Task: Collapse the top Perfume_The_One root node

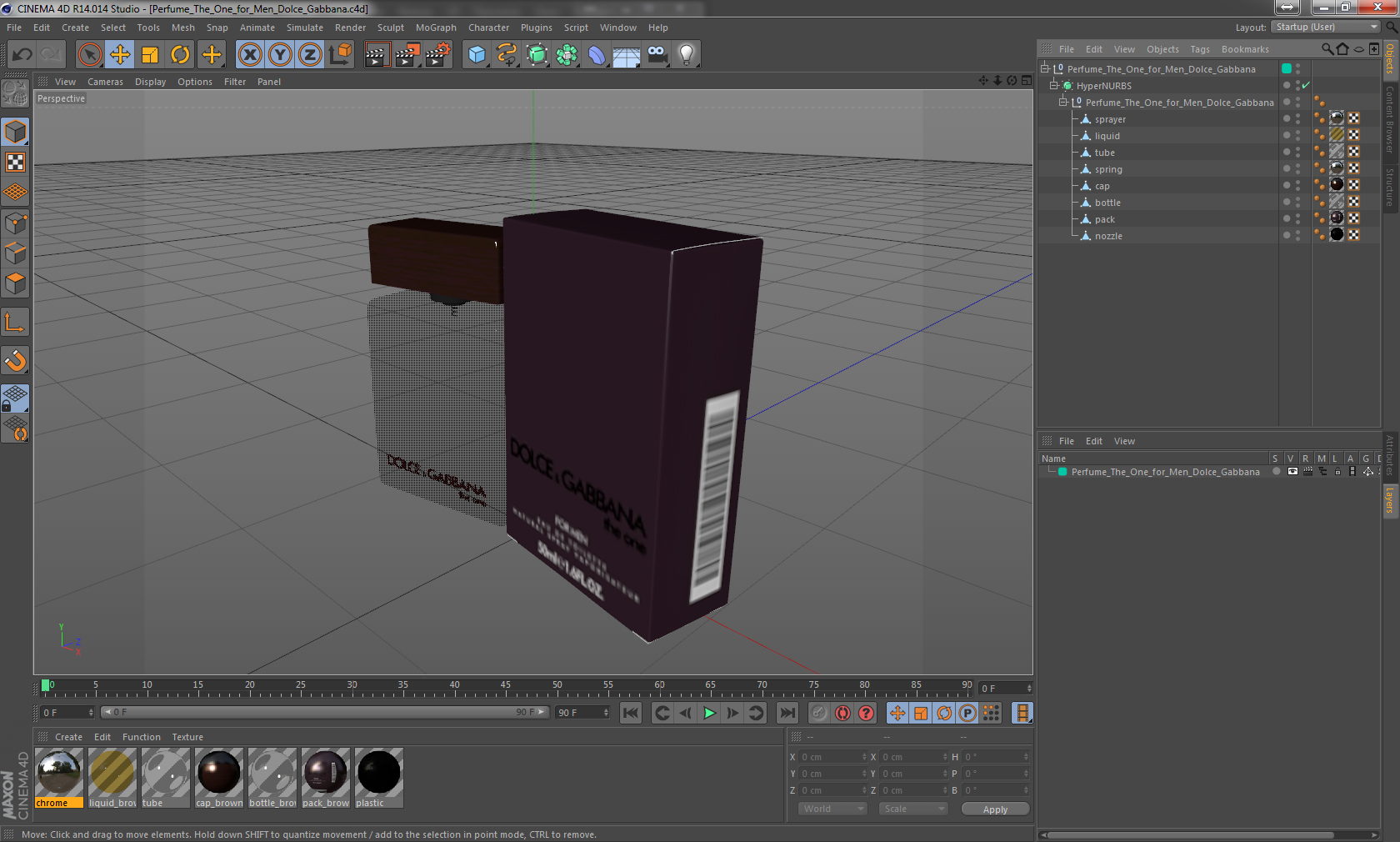Action: 1044,69
